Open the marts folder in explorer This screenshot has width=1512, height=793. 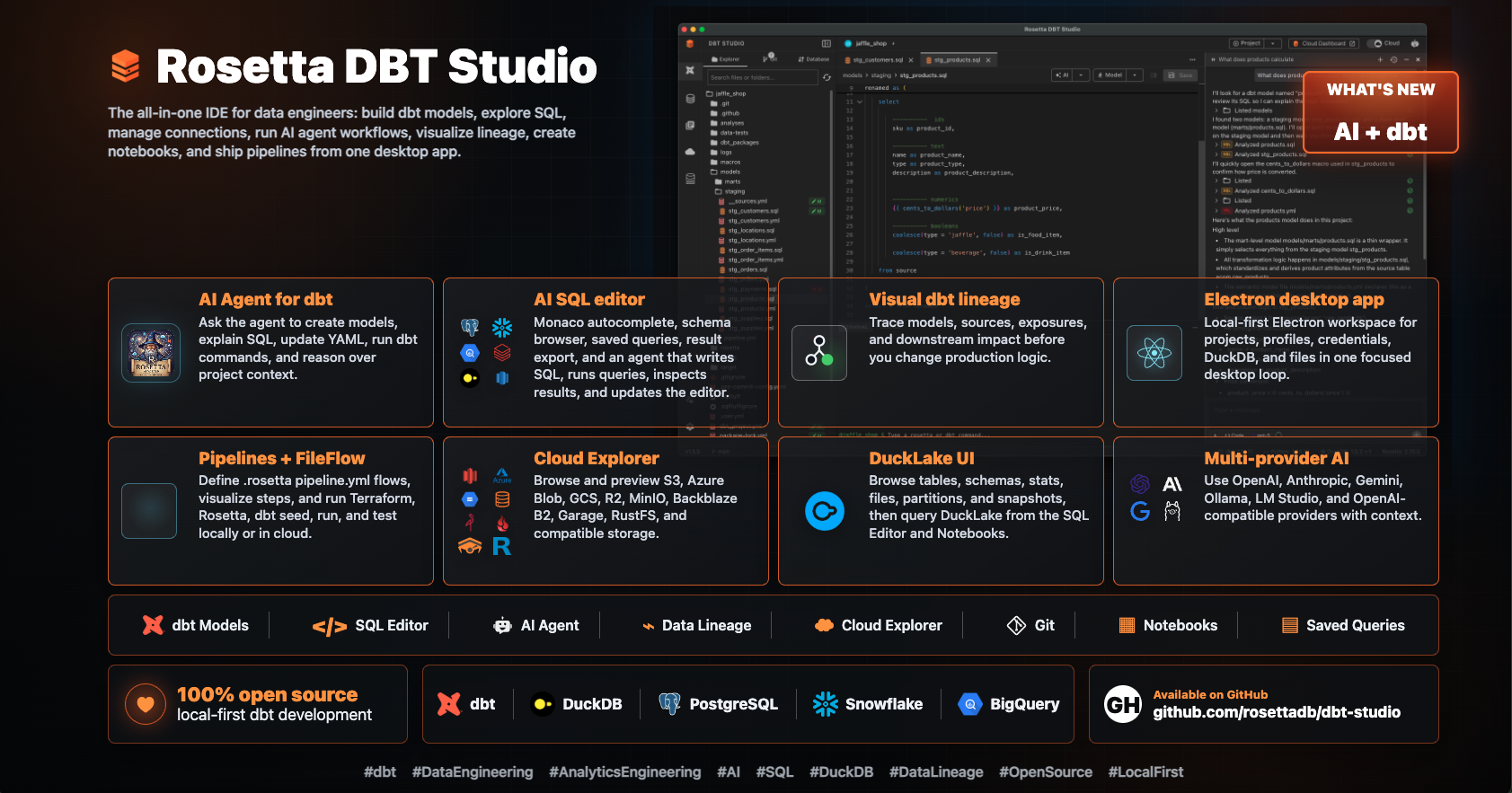click(x=729, y=181)
